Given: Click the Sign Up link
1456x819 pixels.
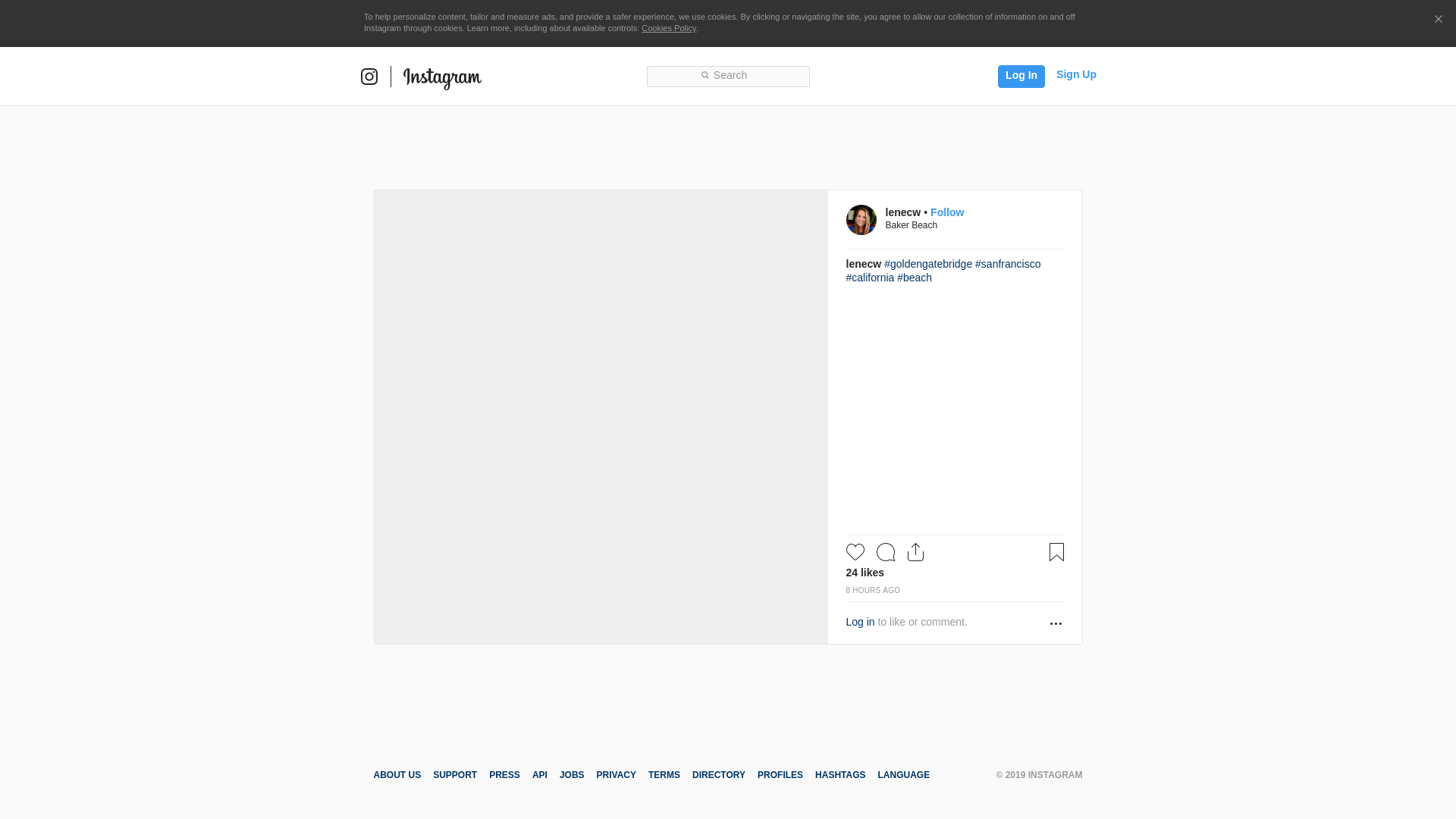Looking at the screenshot, I should [x=1075, y=74].
